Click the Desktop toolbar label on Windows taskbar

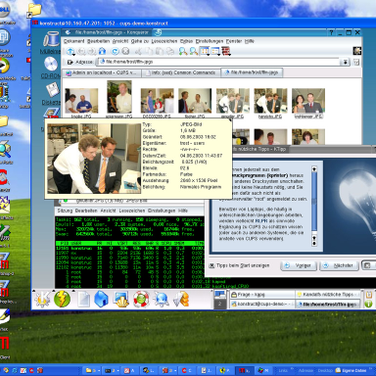(x=325, y=370)
